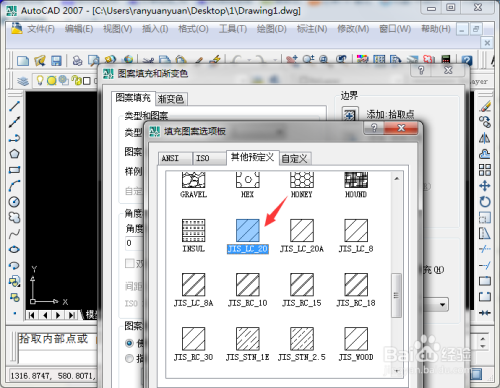This screenshot has height=388, width=500.
Task: Save the drawing with floppy icon
Action: [x=56, y=61]
